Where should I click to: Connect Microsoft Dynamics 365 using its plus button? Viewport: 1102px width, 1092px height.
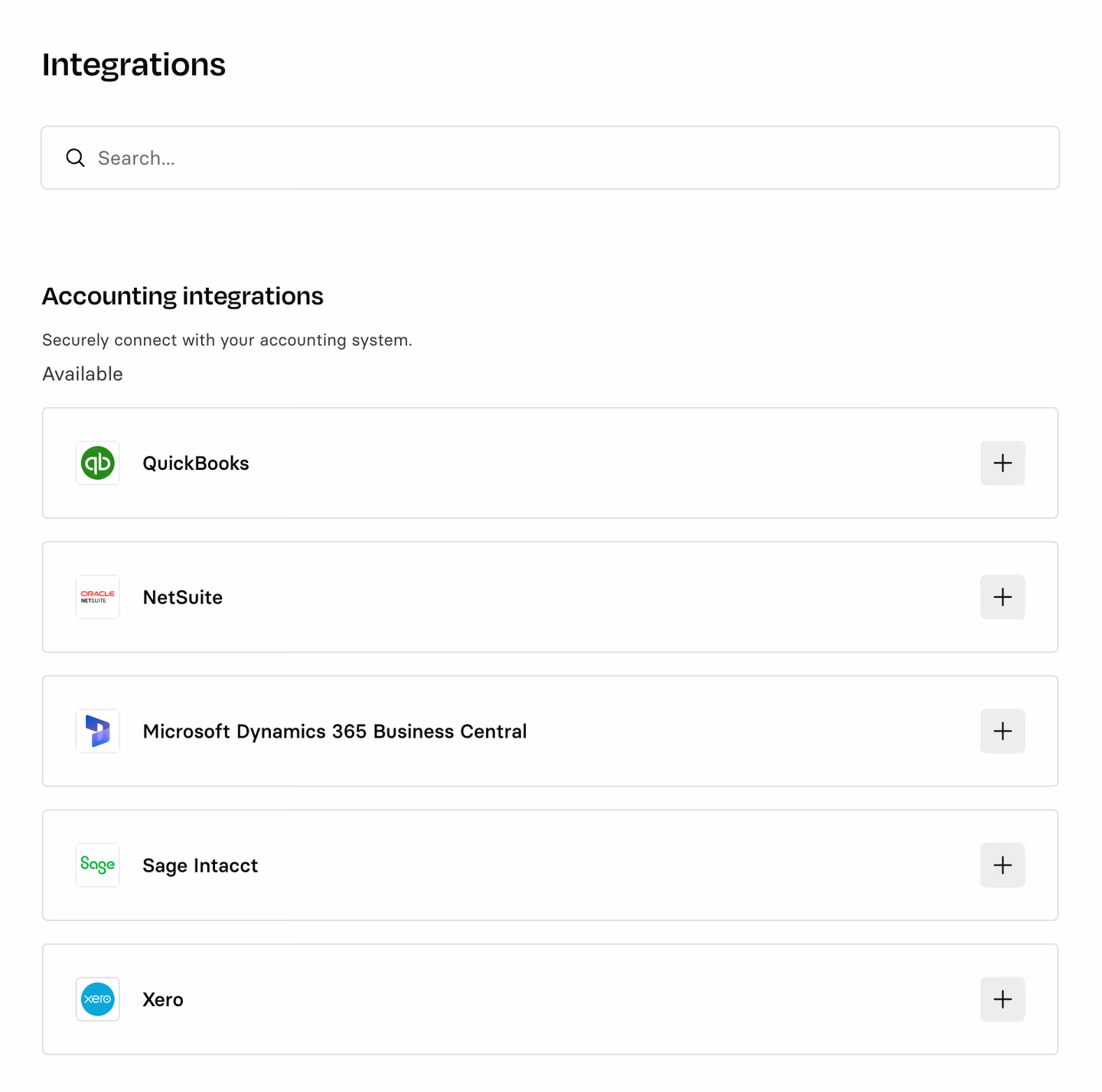[1003, 731]
